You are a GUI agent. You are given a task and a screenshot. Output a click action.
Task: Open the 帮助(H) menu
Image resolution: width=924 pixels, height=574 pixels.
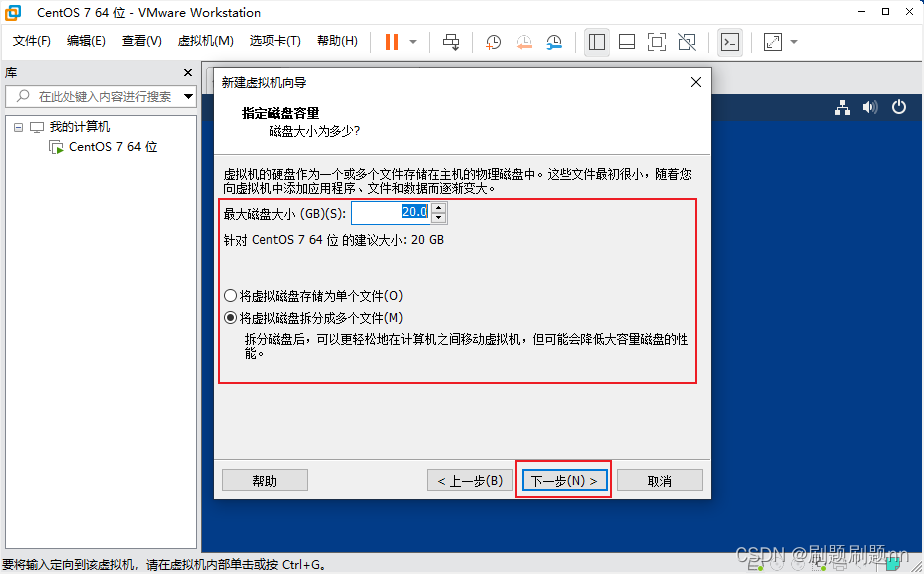337,41
